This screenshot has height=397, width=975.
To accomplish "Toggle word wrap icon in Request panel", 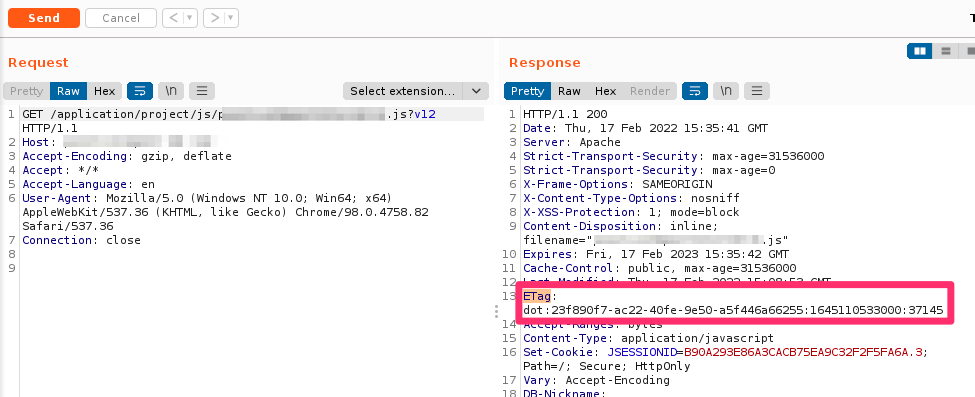I will coord(140,91).
